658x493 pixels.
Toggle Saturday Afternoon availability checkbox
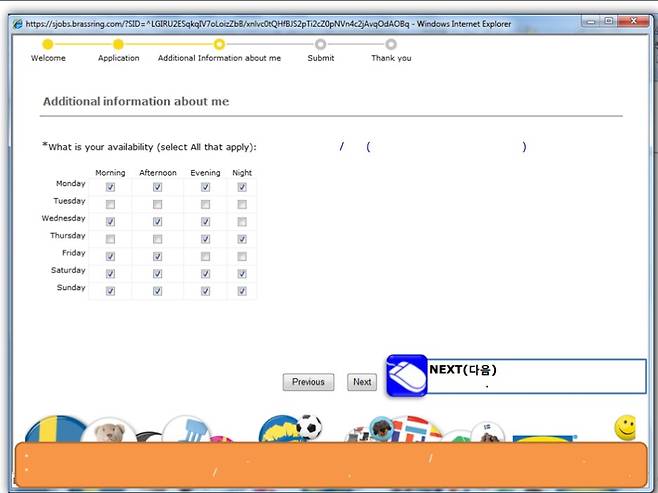point(157,274)
